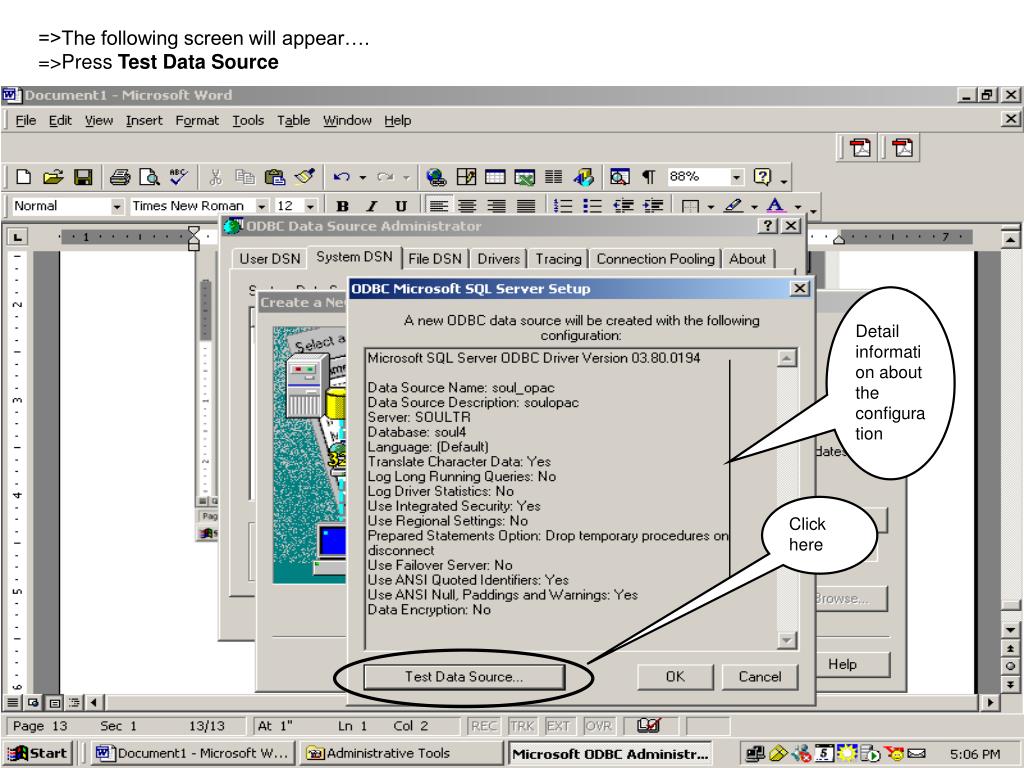Click the Windows Start button
The width and height of the screenshot is (1024, 768).
38,754
